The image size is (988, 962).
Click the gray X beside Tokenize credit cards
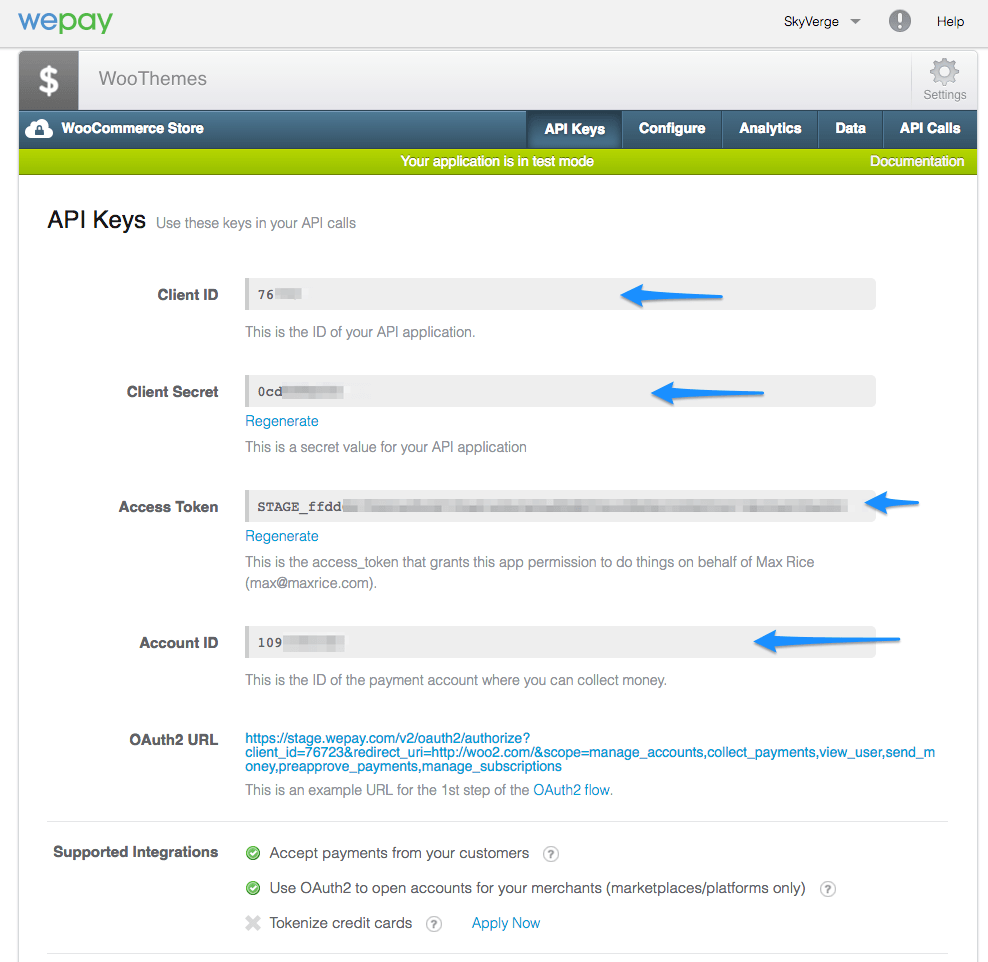pyautogui.click(x=253, y=923)
